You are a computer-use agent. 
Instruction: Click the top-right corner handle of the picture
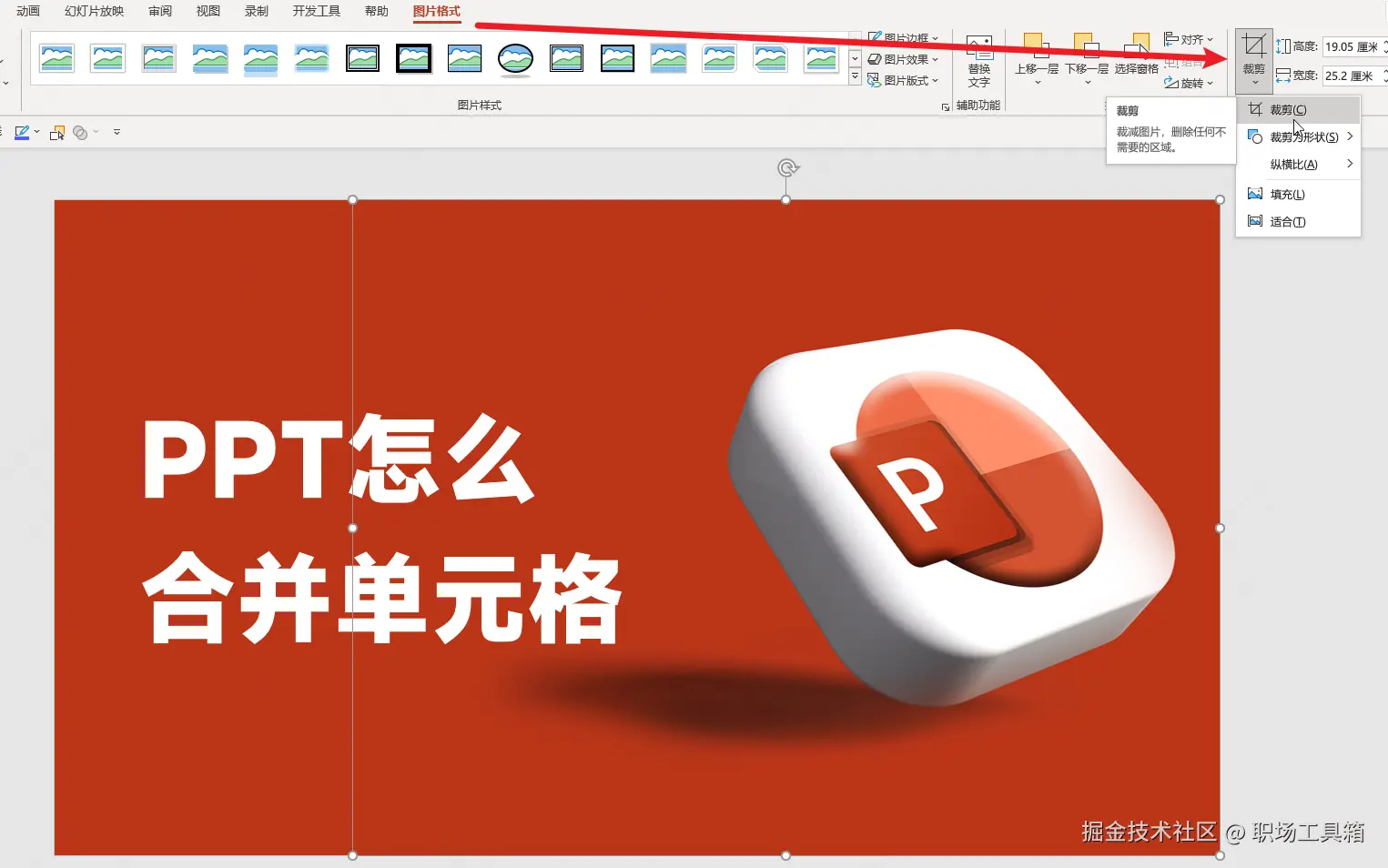click(1220, 200)
